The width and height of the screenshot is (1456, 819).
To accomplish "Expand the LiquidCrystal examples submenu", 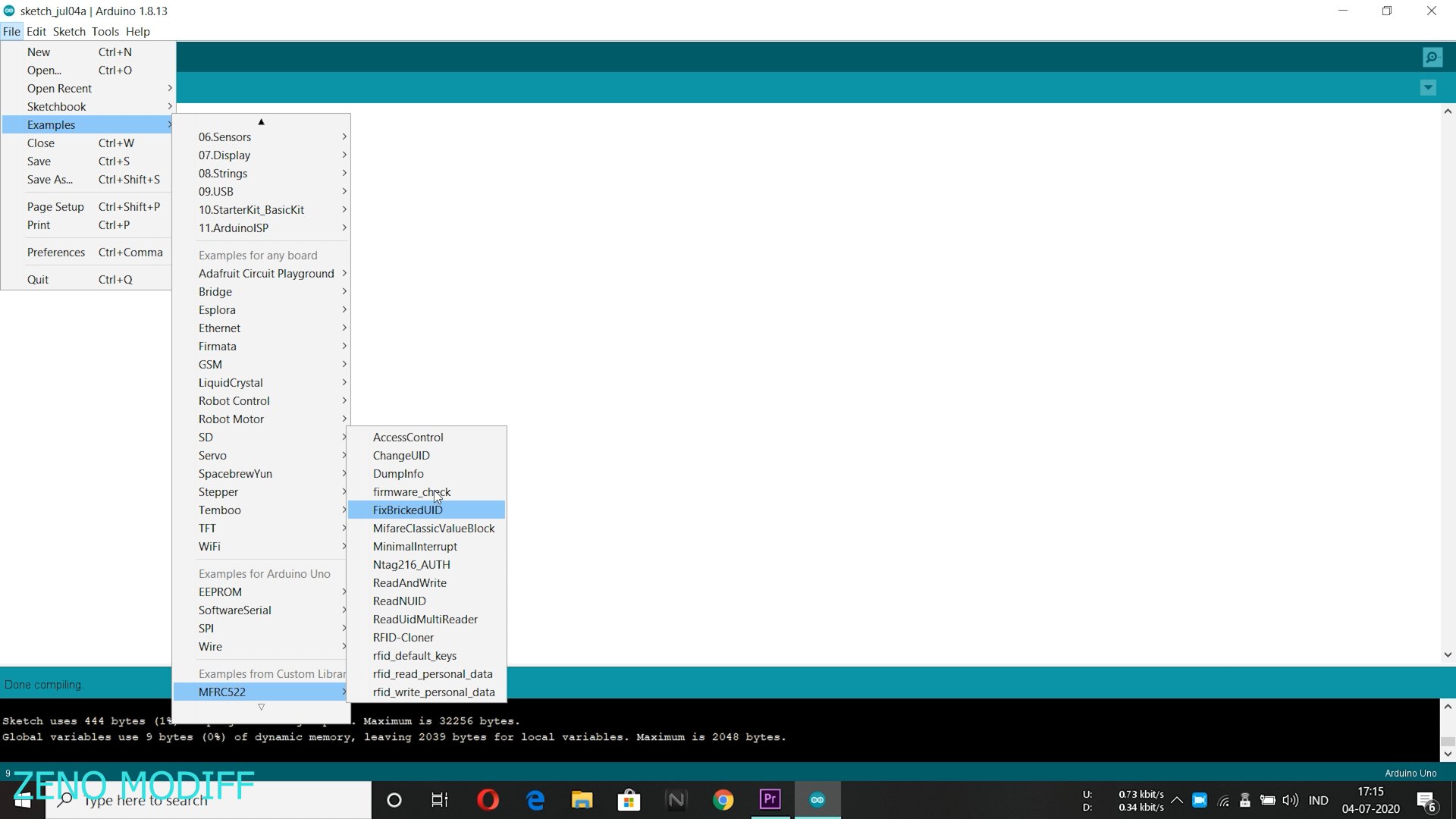I will point(262,383).
